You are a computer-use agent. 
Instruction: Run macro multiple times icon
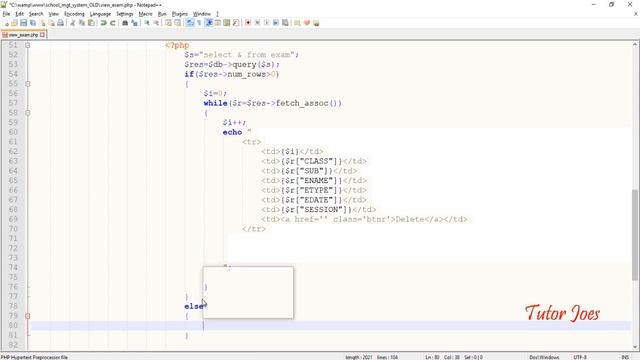276,23
